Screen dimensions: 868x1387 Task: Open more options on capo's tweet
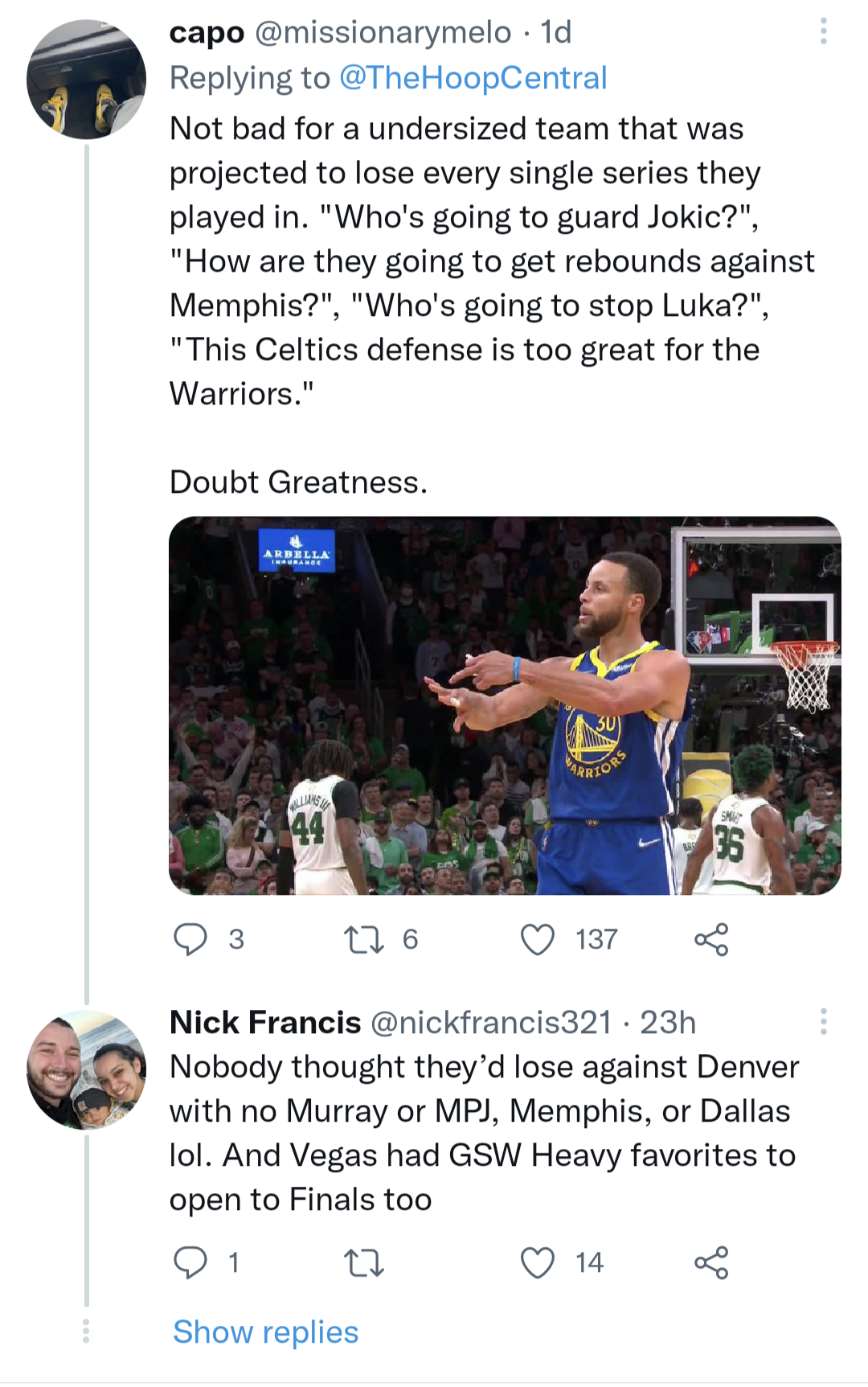pyautogui.click(x=823, y=31)
